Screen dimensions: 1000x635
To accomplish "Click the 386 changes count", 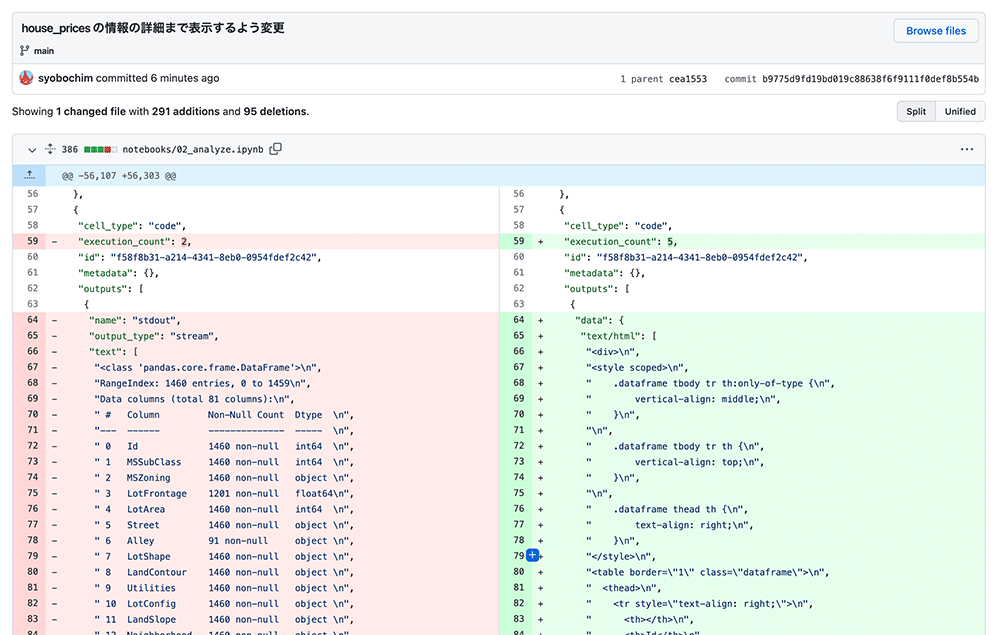I will (x=70, y=149).
